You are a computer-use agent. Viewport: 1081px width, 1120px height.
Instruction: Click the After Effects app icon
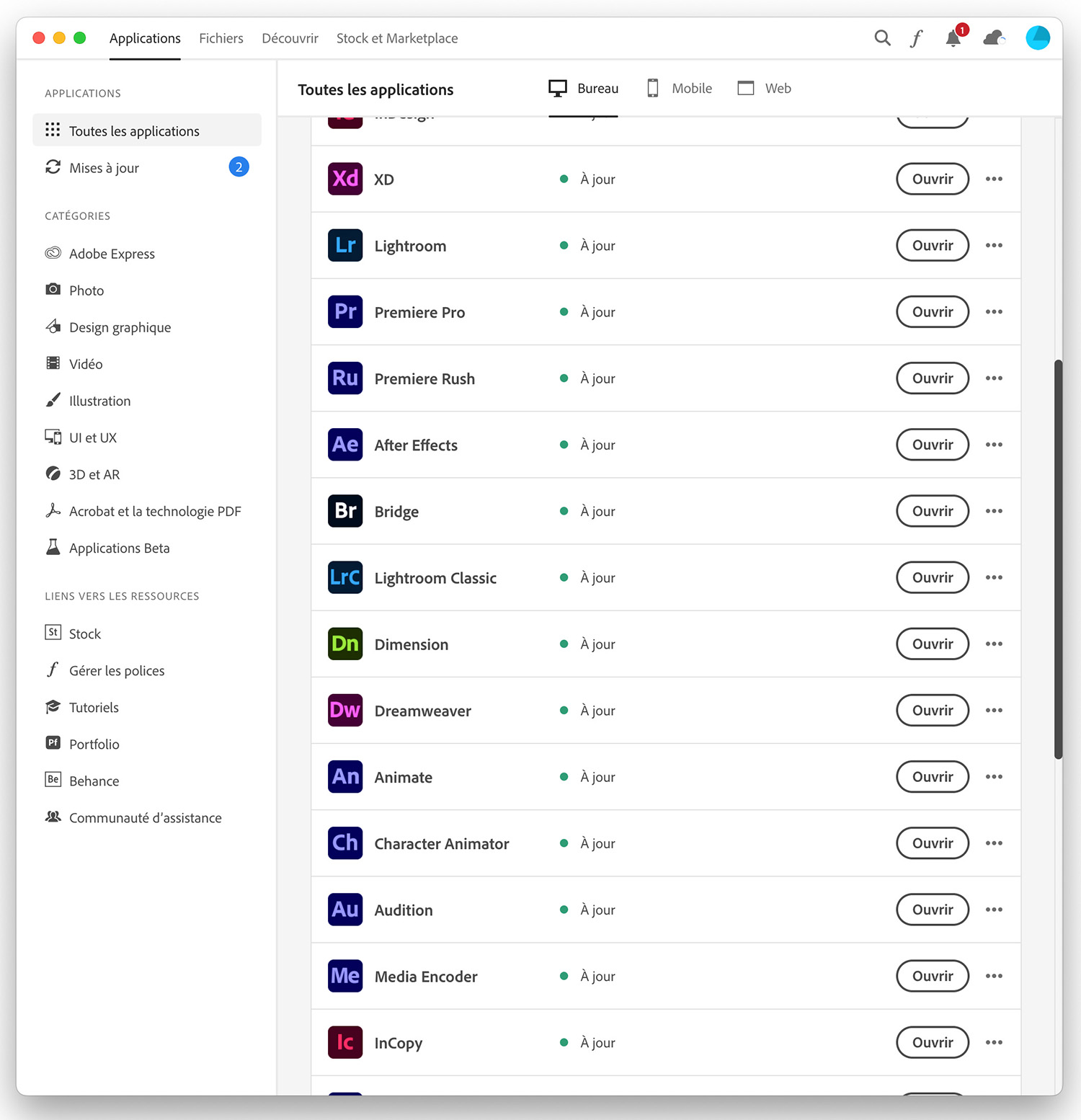tap(345, 445)
